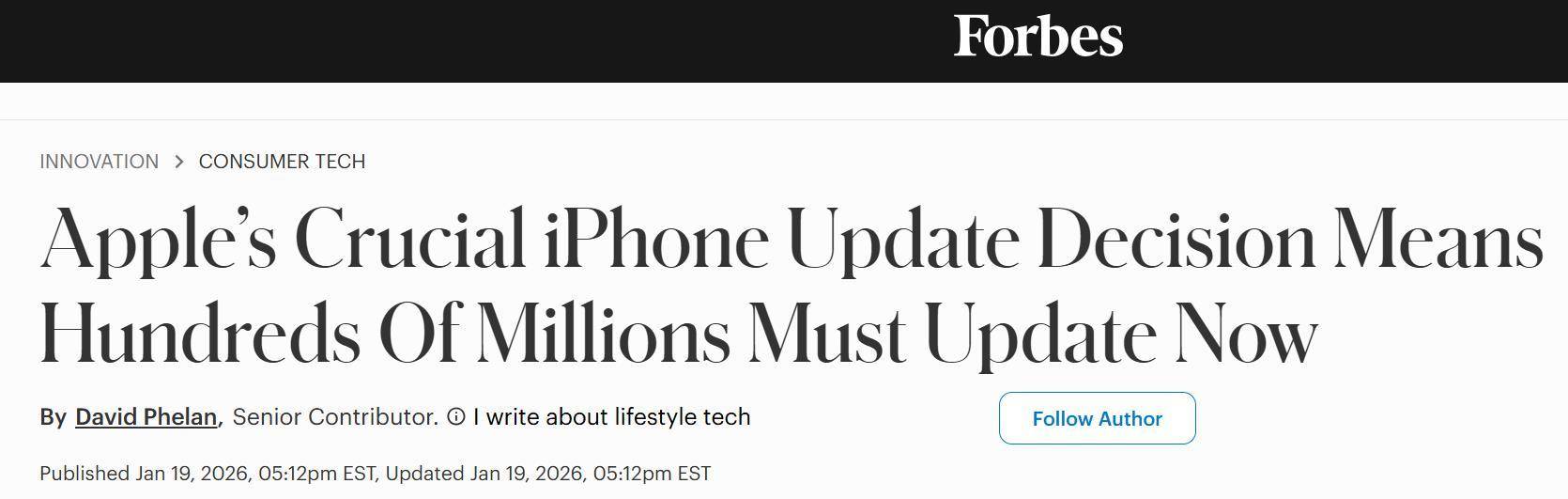Click "Hundreds Of Millions" in the headline
The width and height of the screenshot is (1568, 499).
point(385,334)
